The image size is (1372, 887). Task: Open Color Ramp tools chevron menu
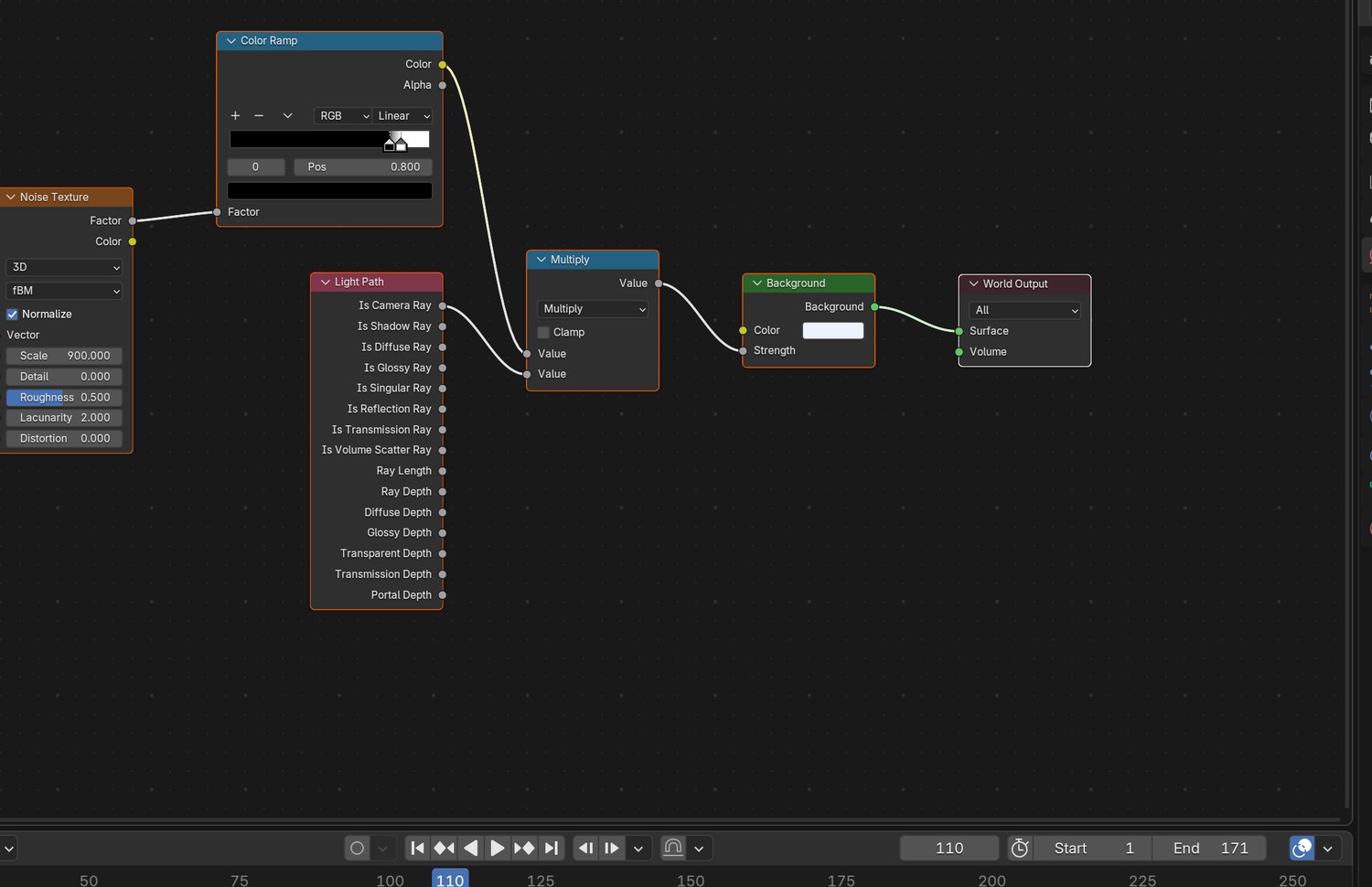click(287, 115)
